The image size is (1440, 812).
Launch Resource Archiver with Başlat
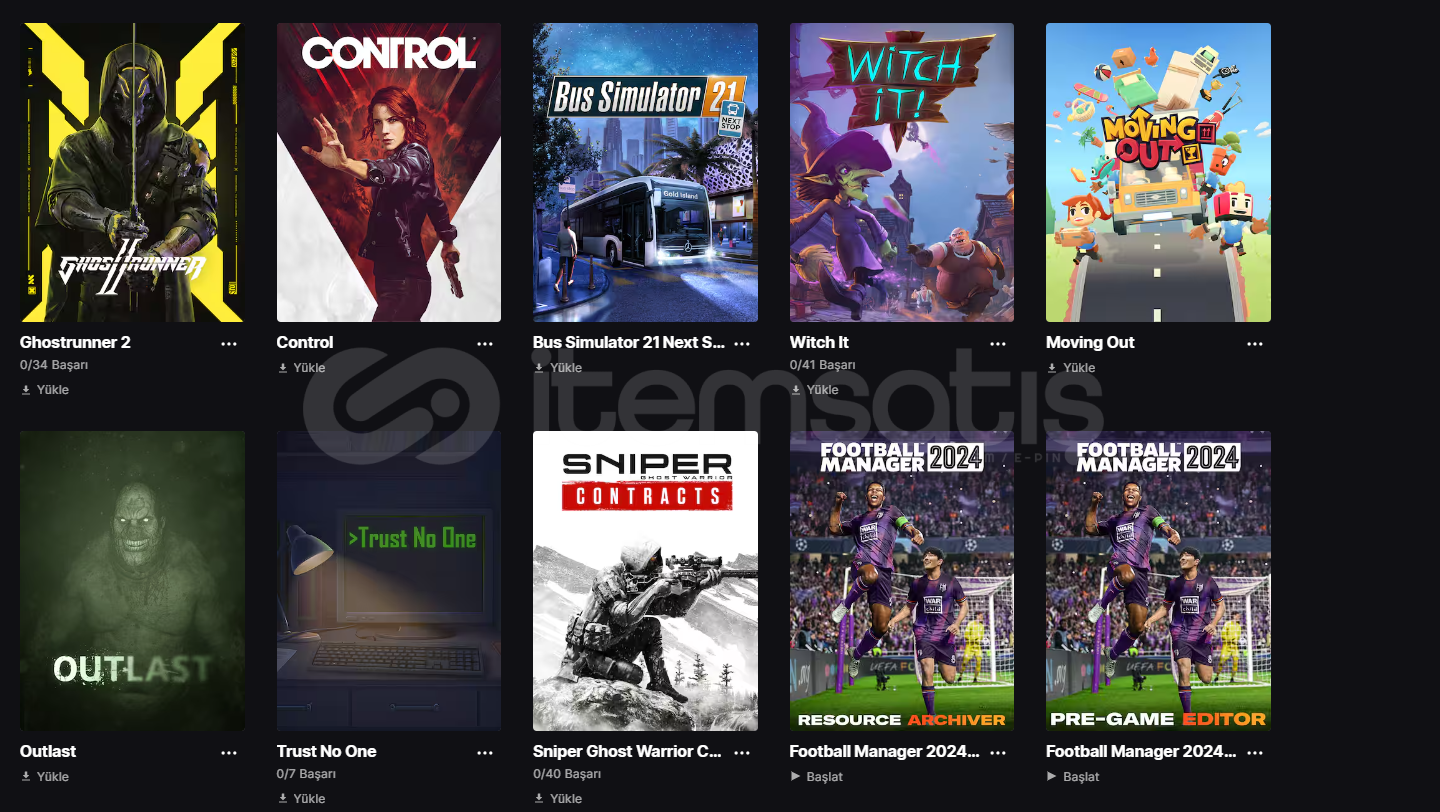click(x=817, y=777)
